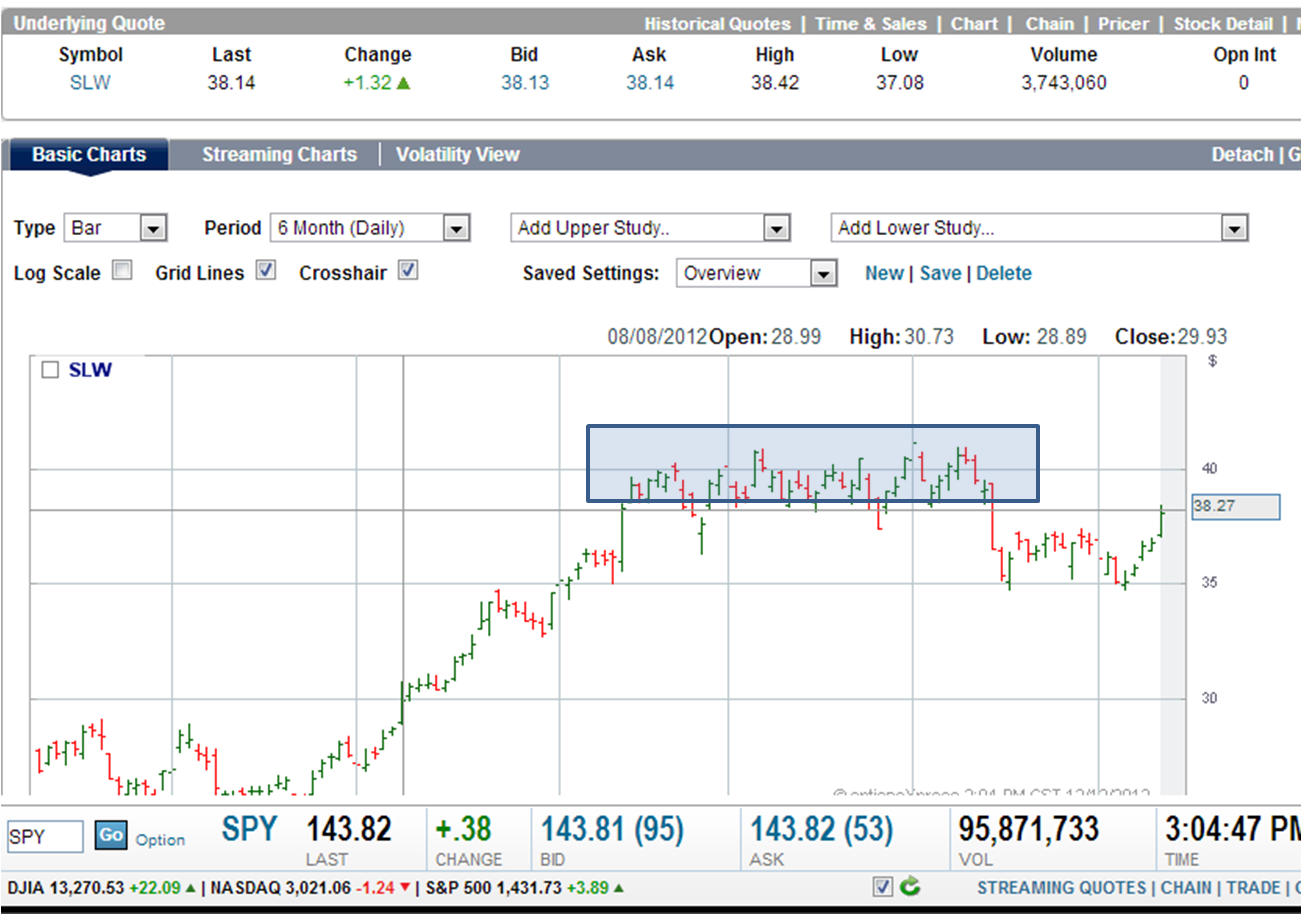Click the SPY last price 143.82

coord(349,829)
